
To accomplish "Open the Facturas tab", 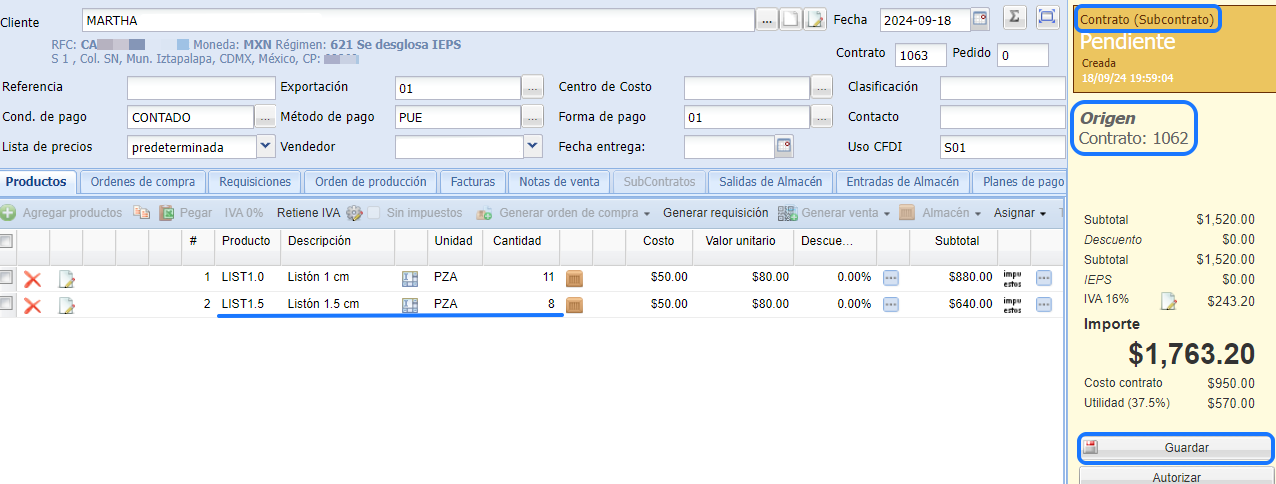I will (473, 182).
